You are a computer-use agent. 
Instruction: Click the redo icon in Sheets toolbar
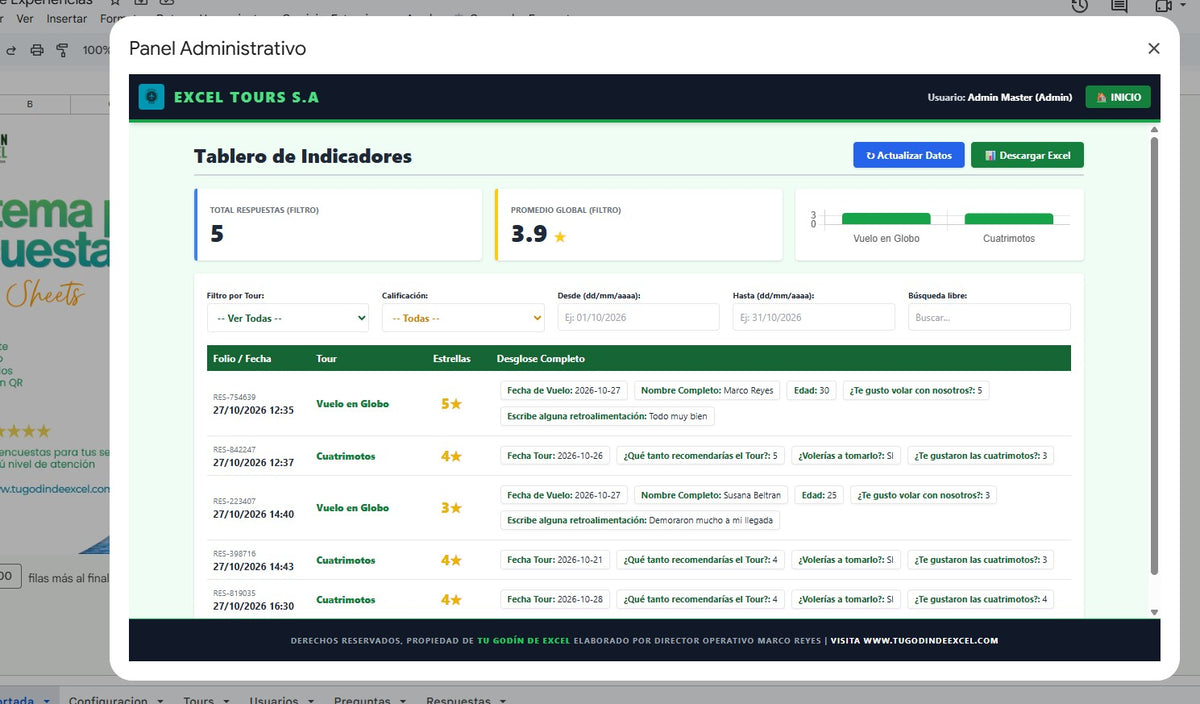click(x=9, y=50)
